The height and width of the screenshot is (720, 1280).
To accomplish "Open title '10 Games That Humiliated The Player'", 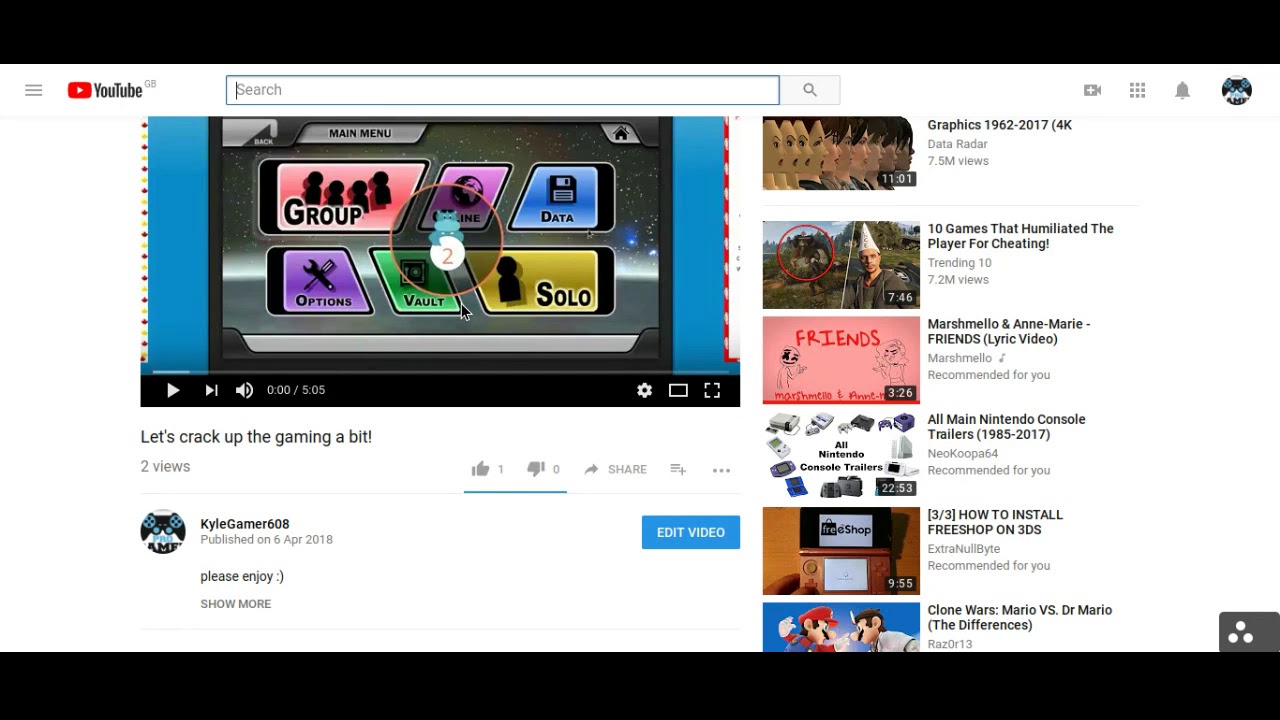I will tap(1020, 236).
